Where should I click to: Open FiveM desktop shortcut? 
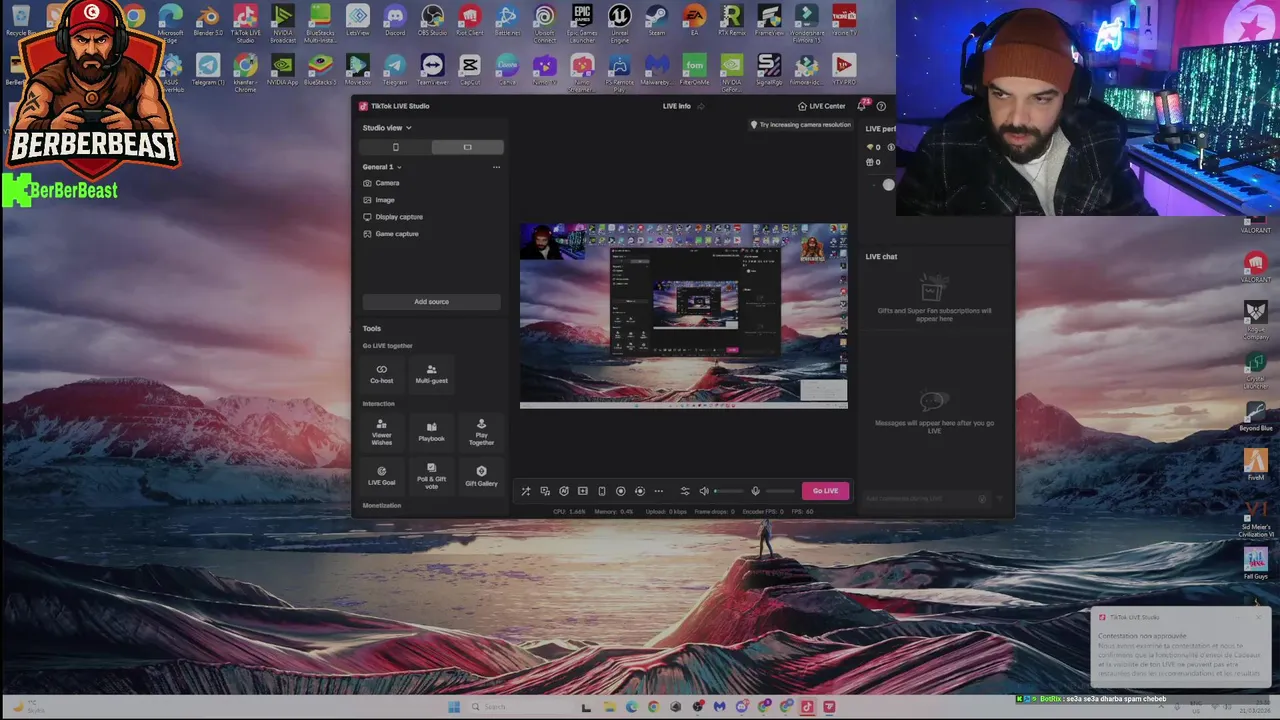coord(1256,464)
